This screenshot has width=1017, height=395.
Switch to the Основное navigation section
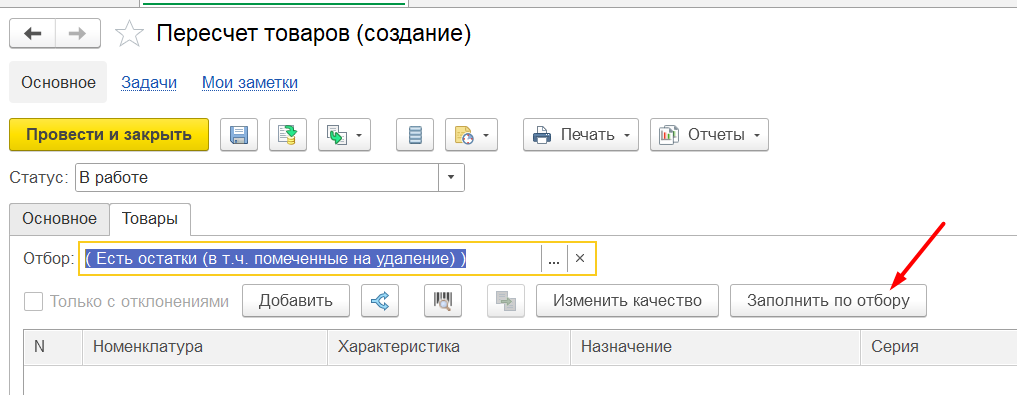pyautogui.click(x=58, y=82)
